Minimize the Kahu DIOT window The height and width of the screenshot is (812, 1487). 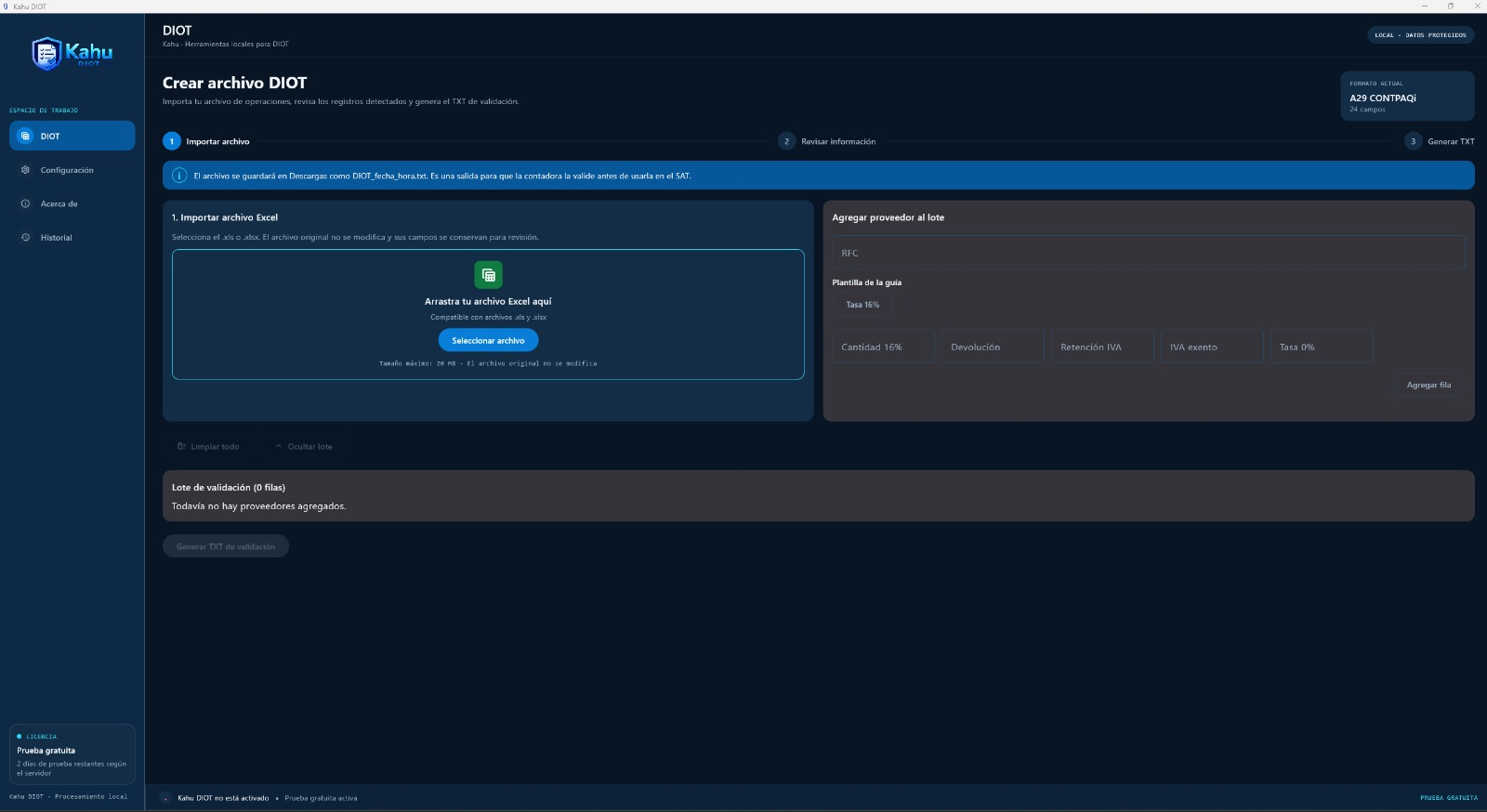coord(1424,7)
